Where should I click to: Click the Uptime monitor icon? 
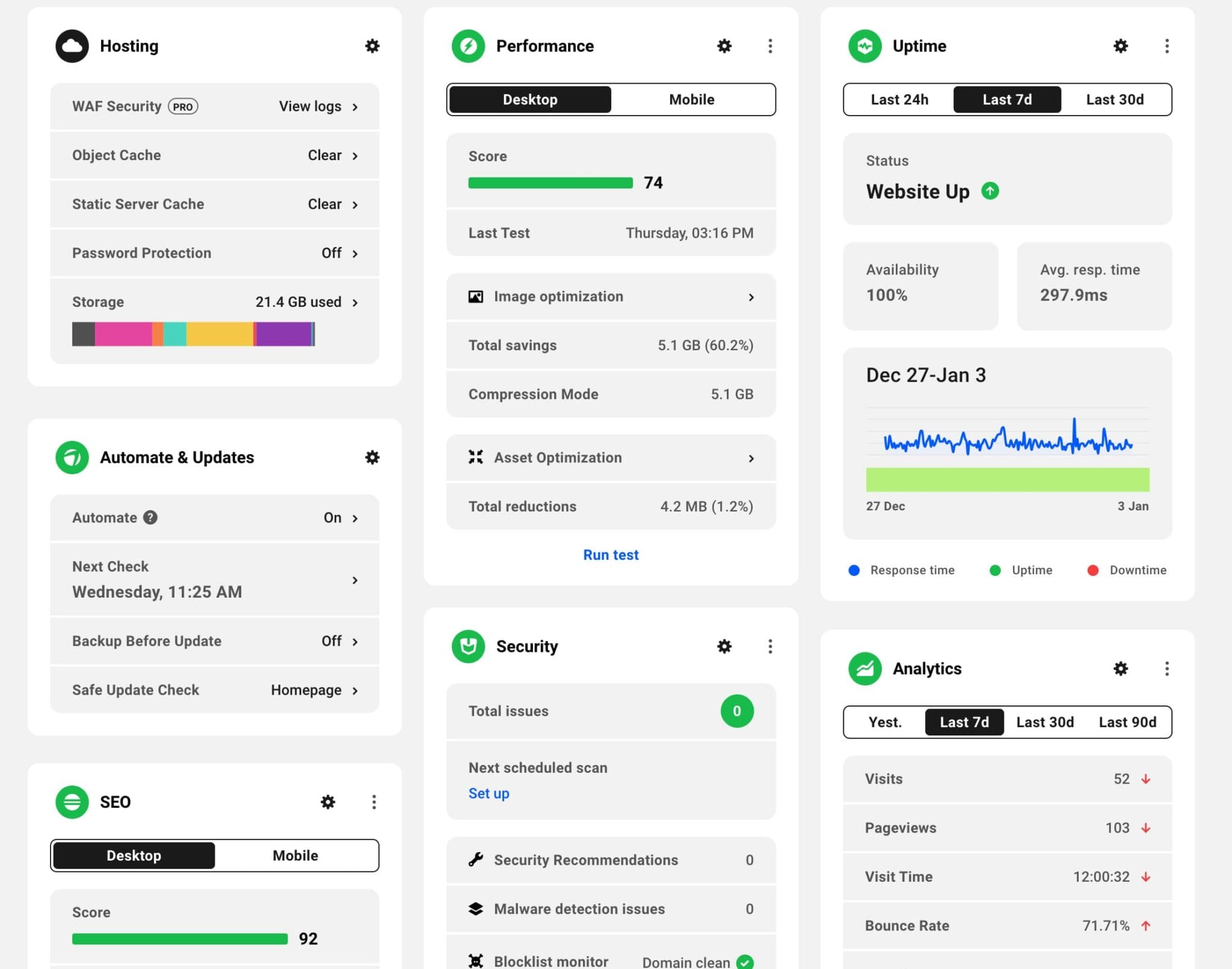point(864,46)
